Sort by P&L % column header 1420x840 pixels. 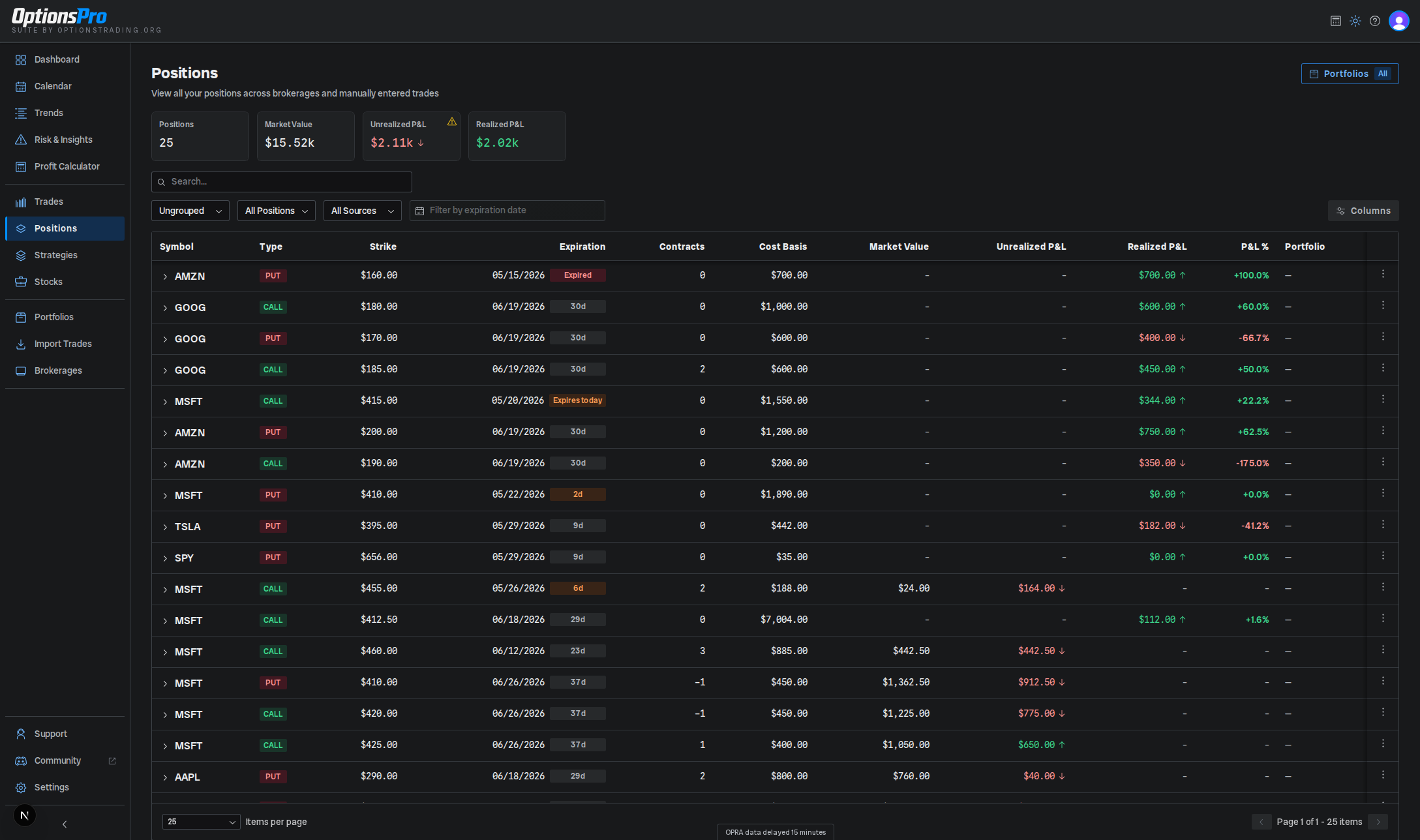coord(1254,247)
